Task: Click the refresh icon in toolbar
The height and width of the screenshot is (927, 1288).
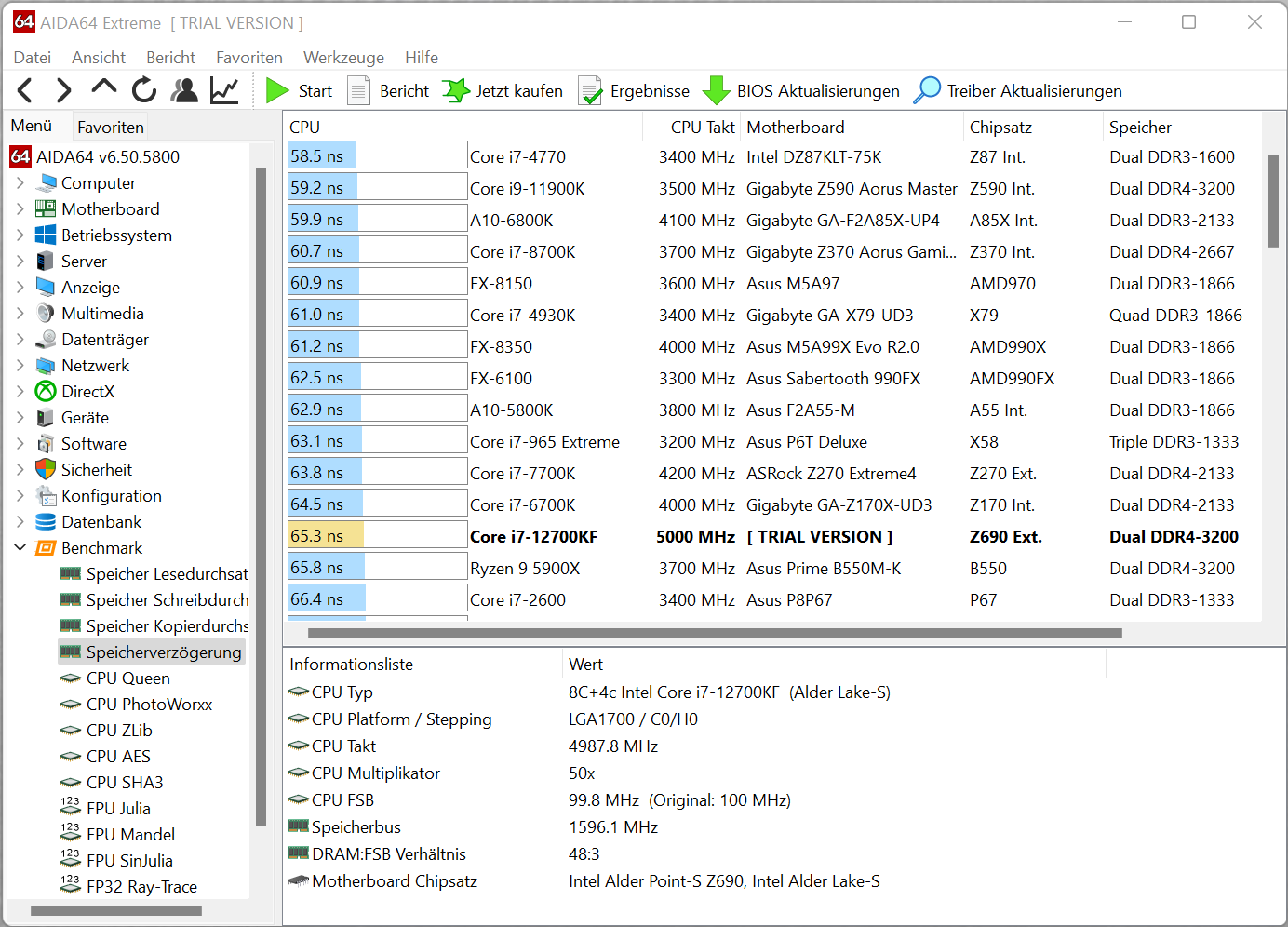Action: (x=144, y=90)
